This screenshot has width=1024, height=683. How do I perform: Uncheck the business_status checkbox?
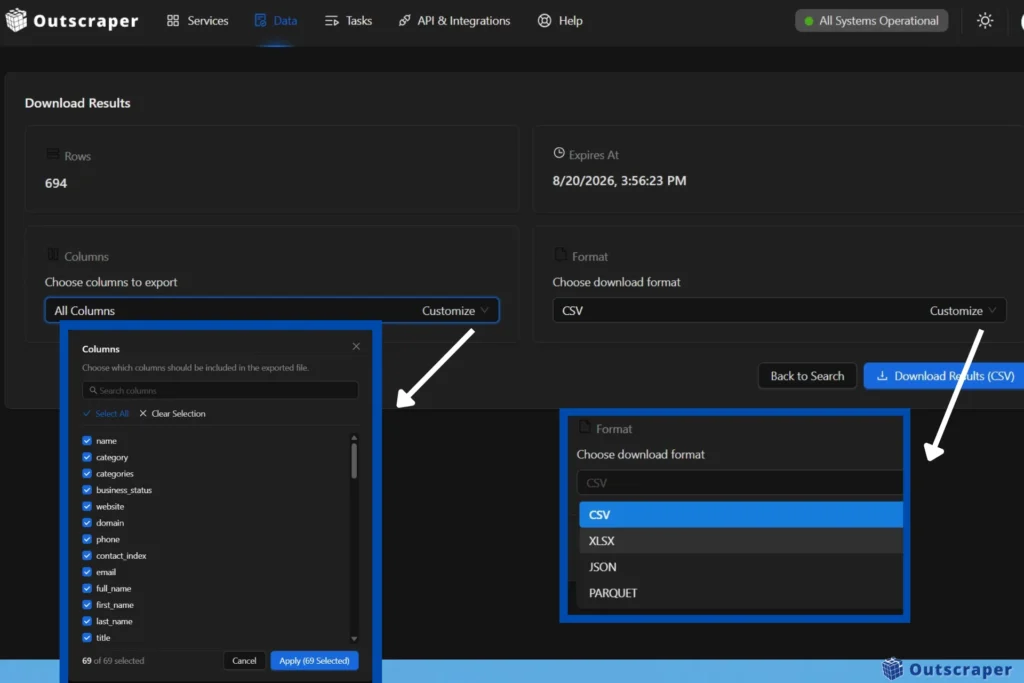coord(87,490)
